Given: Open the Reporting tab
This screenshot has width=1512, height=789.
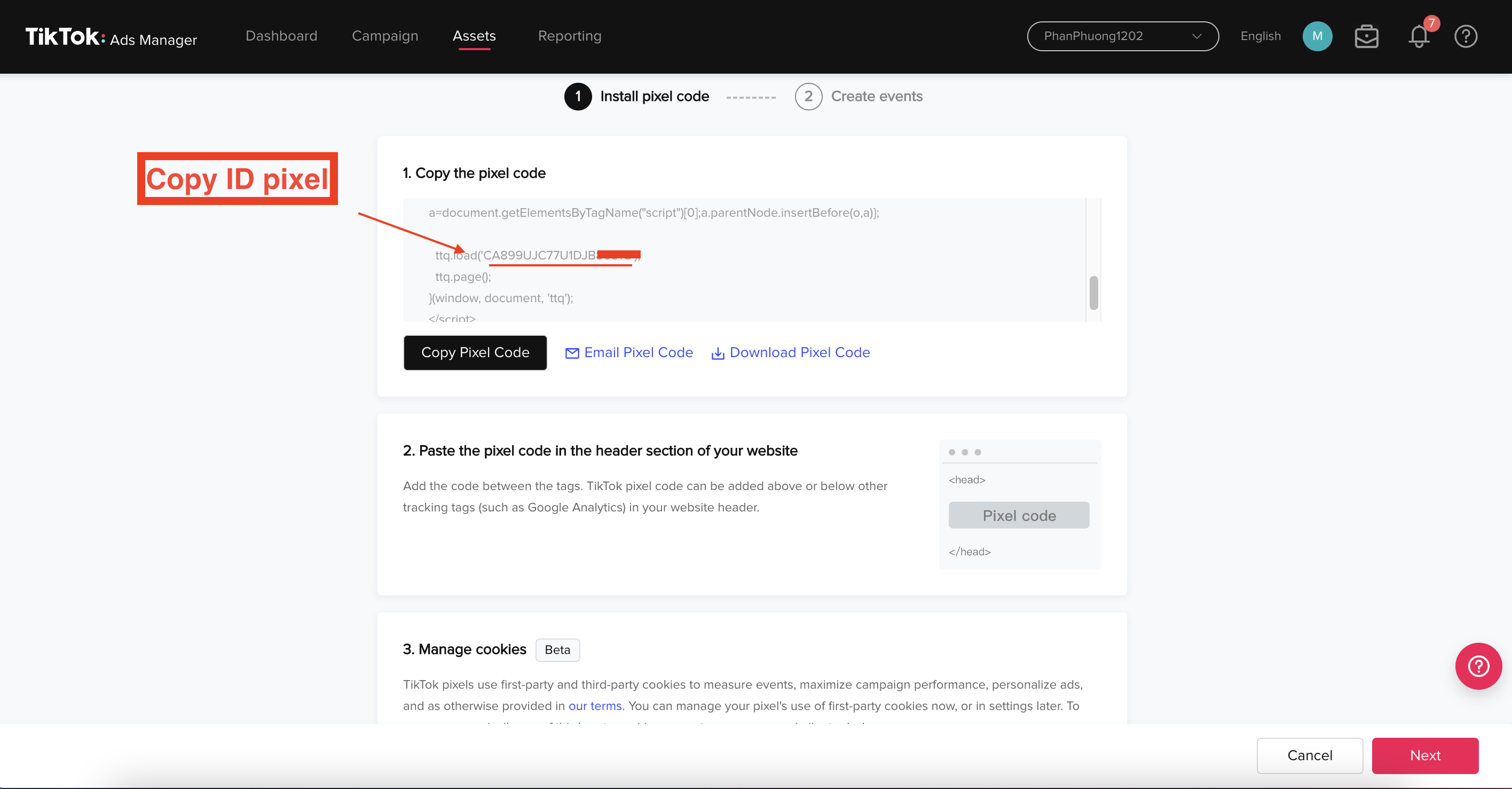Looking at the screenshot, I should [x=569, y=36].
